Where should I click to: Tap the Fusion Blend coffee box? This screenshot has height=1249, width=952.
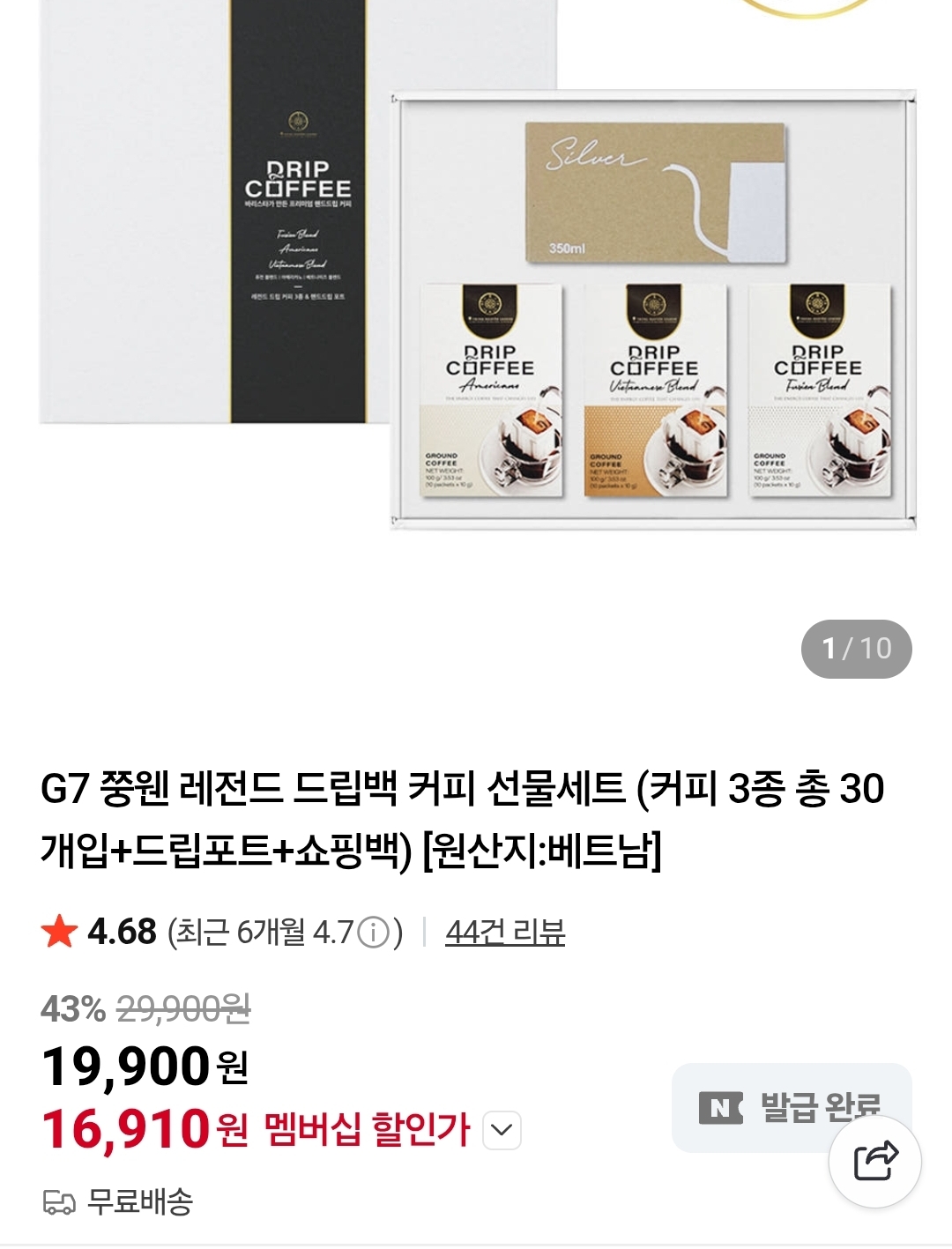(820, 390)
